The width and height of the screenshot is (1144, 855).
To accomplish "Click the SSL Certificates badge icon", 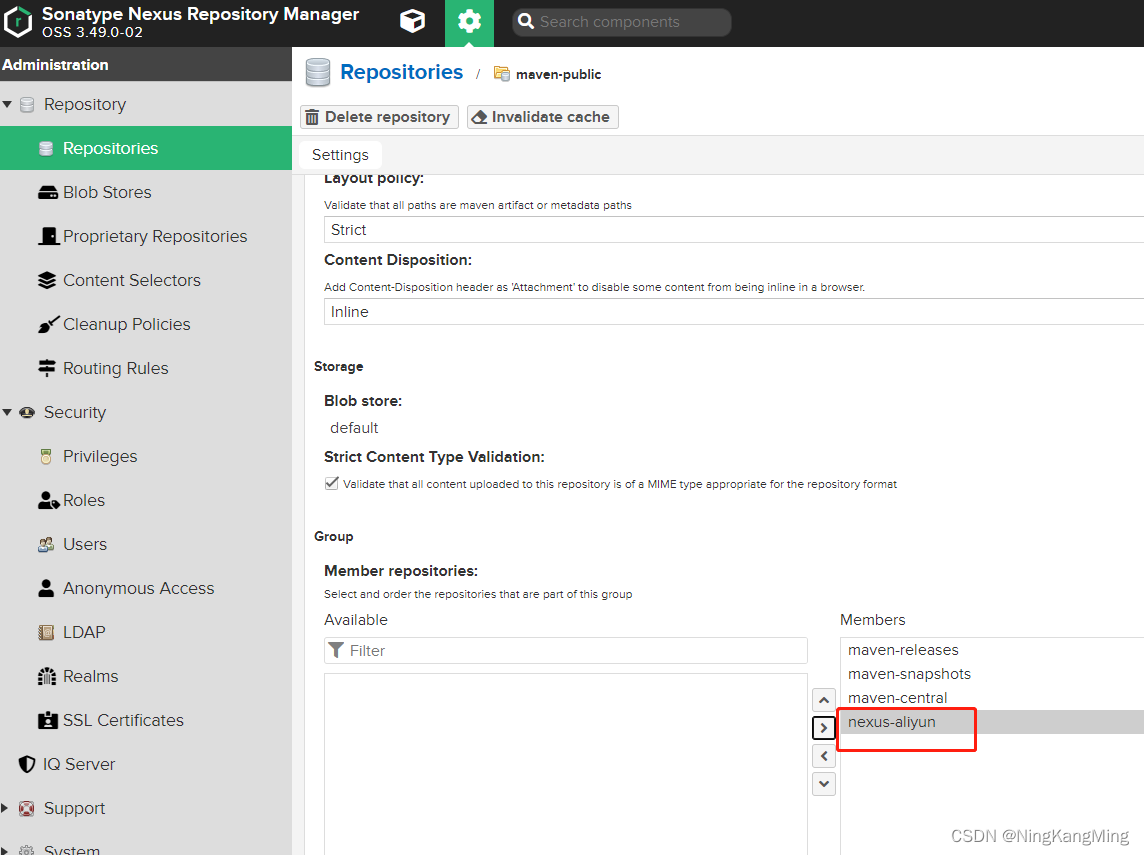I will pos(47,720).
